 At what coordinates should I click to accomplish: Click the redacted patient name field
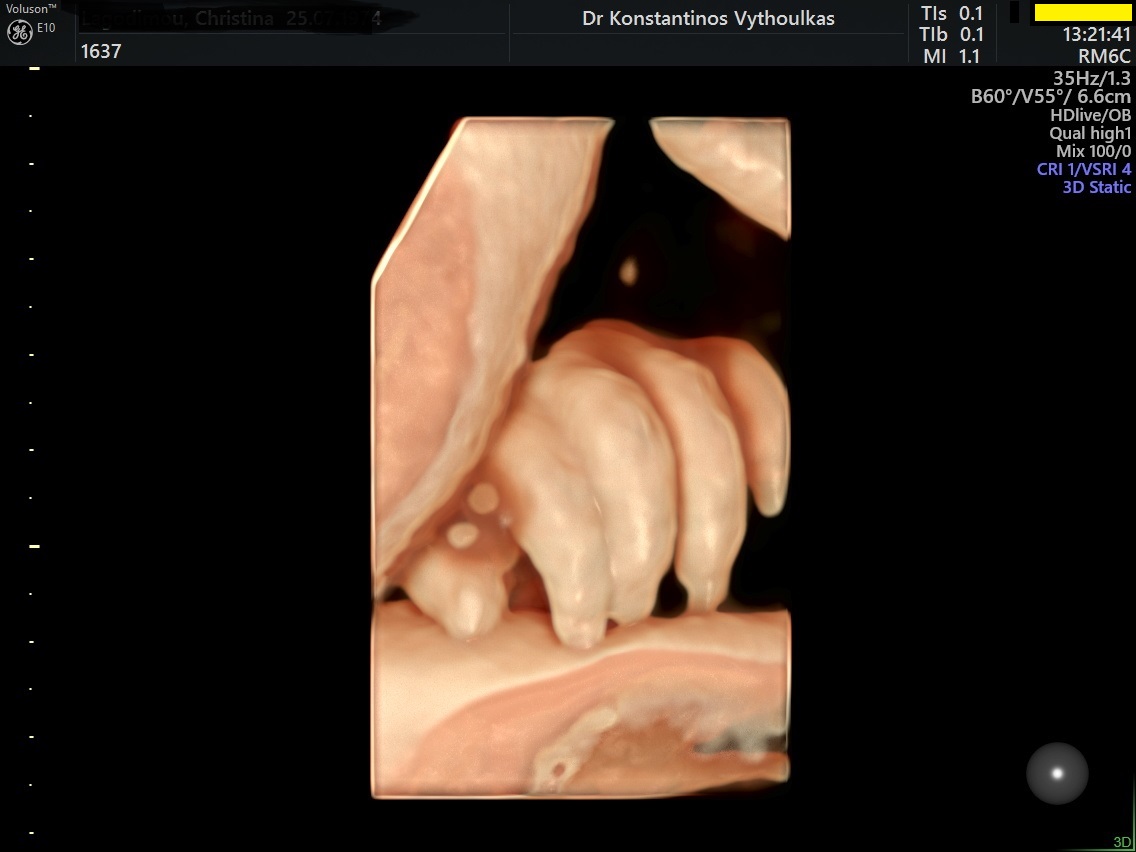[x=230, y=19]
